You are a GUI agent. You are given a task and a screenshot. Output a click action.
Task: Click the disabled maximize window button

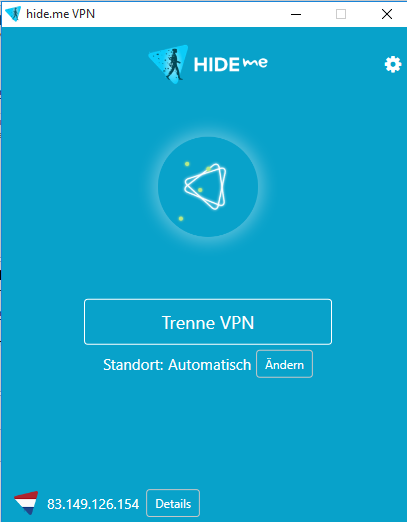pyautogui.click(x=341, y=14)
